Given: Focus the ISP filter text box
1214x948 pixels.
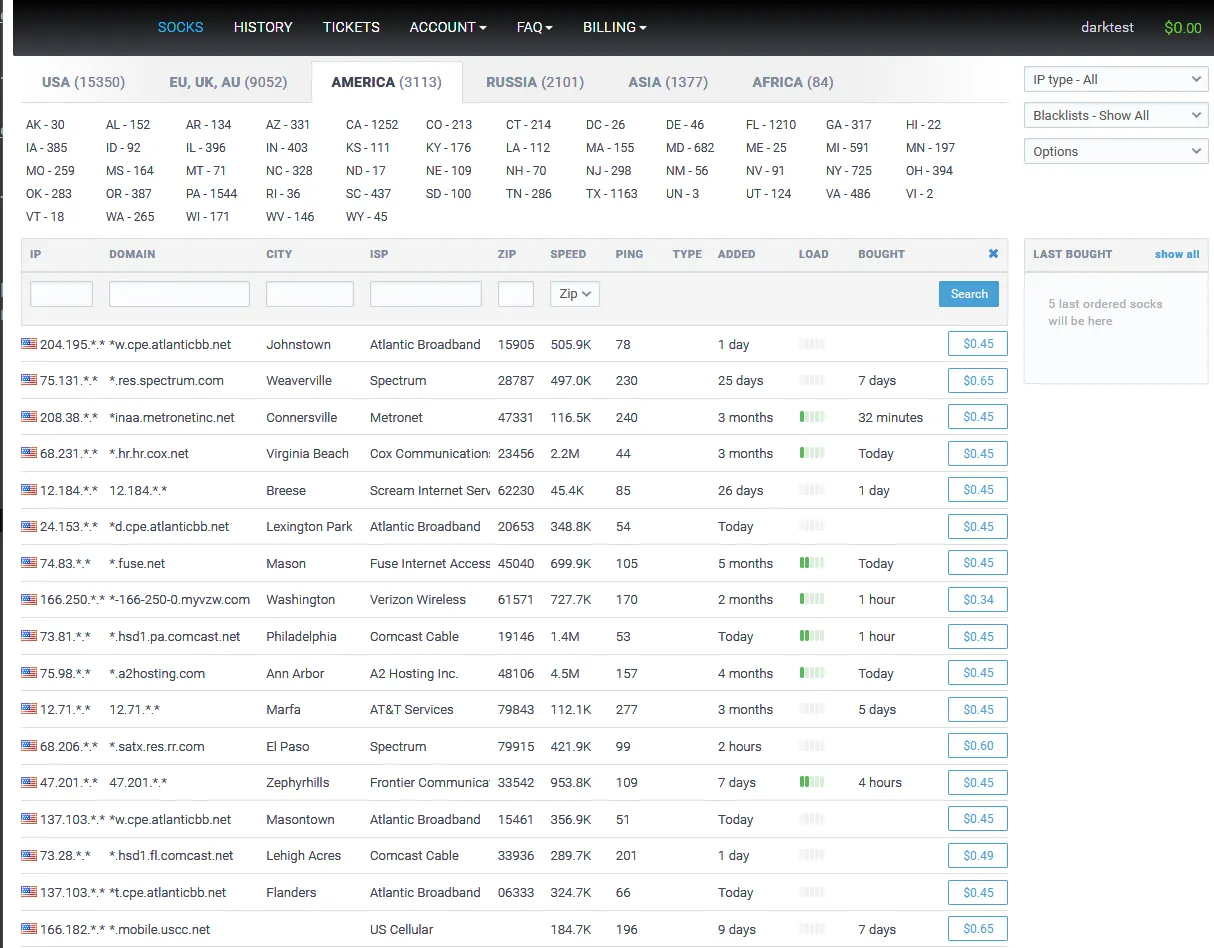Looking at the screenshot, I should click(x=425, y=294).
